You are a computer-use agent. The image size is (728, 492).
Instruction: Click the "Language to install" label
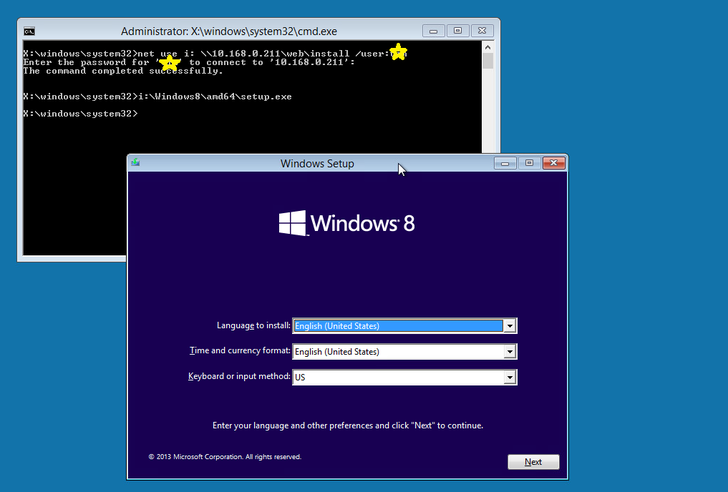[x=253, y=326]
